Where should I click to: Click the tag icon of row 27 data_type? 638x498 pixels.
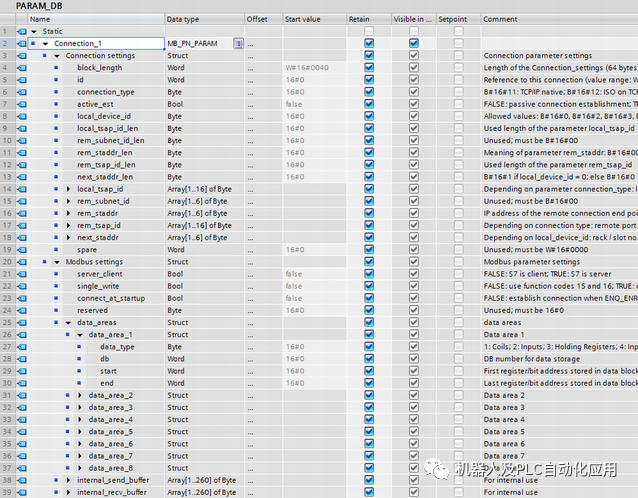click(x=22, y=347)
